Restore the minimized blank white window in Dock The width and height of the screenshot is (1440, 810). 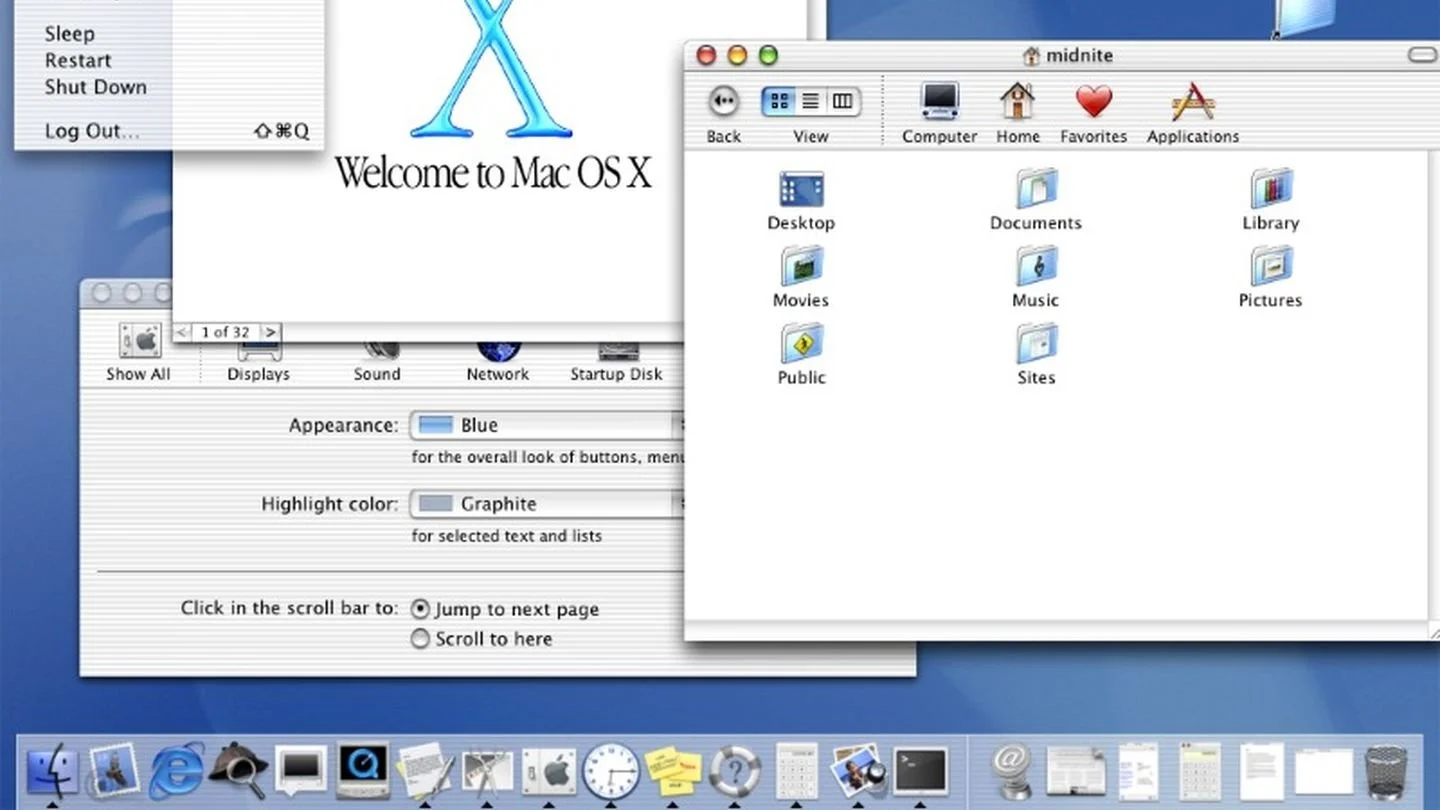1324,772
